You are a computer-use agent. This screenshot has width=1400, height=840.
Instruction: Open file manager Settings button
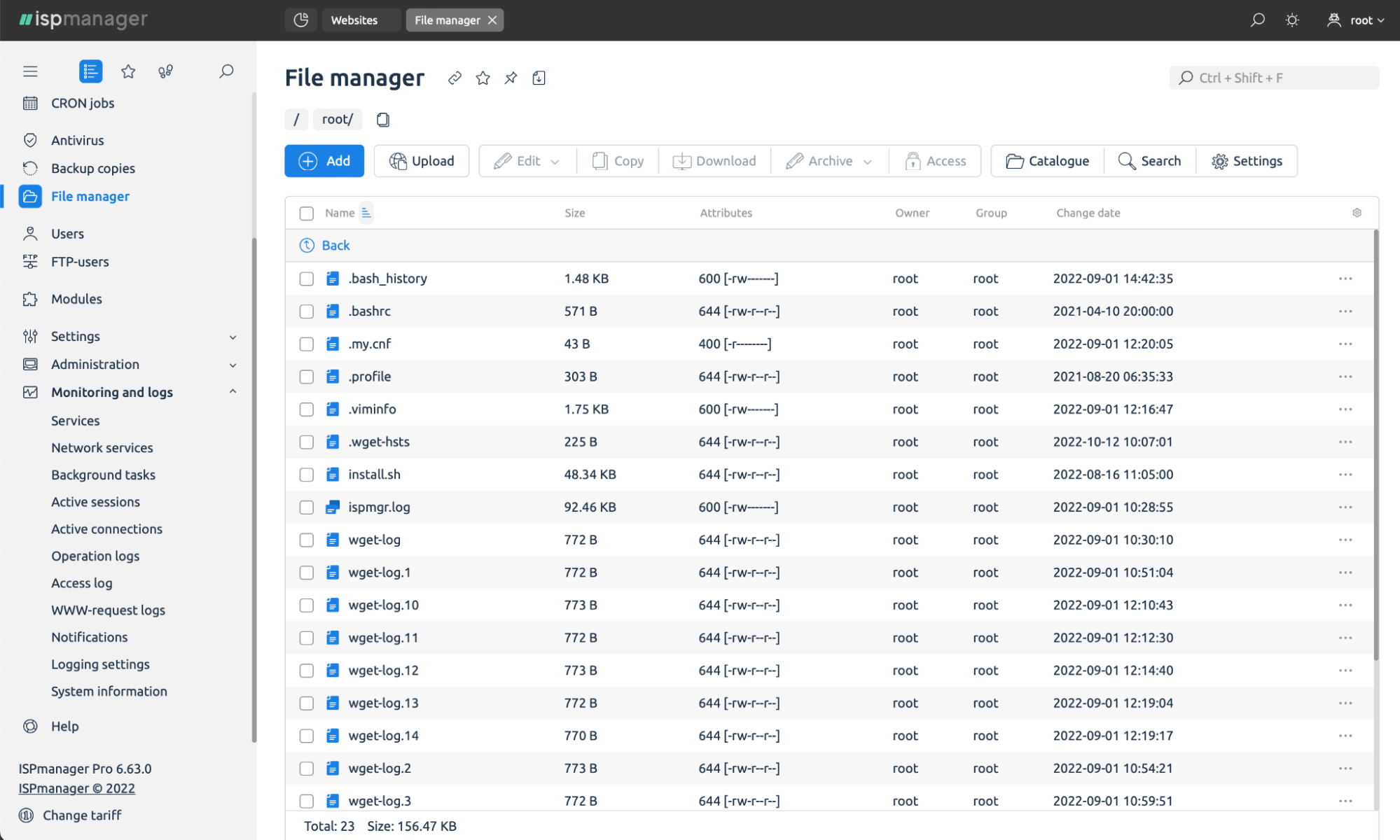[x=1247, y=161]
